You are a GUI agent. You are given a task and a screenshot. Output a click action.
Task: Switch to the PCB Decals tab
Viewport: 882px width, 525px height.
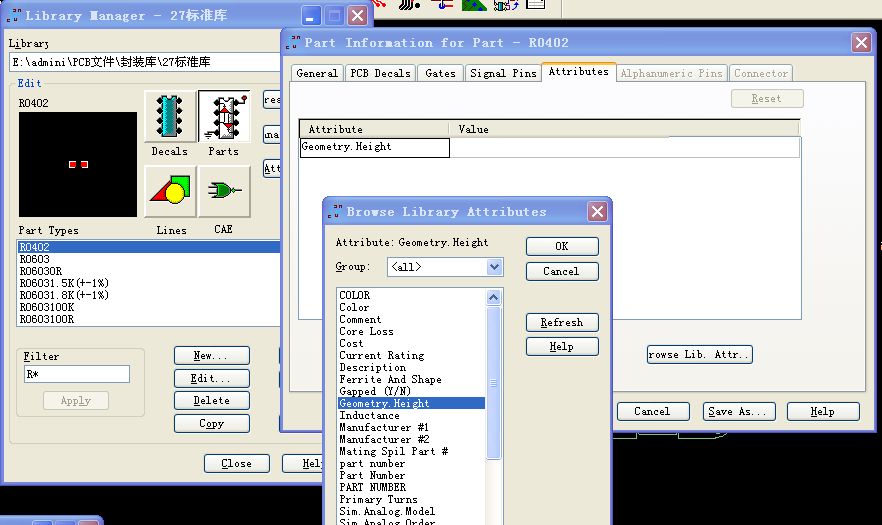point(377,73)
